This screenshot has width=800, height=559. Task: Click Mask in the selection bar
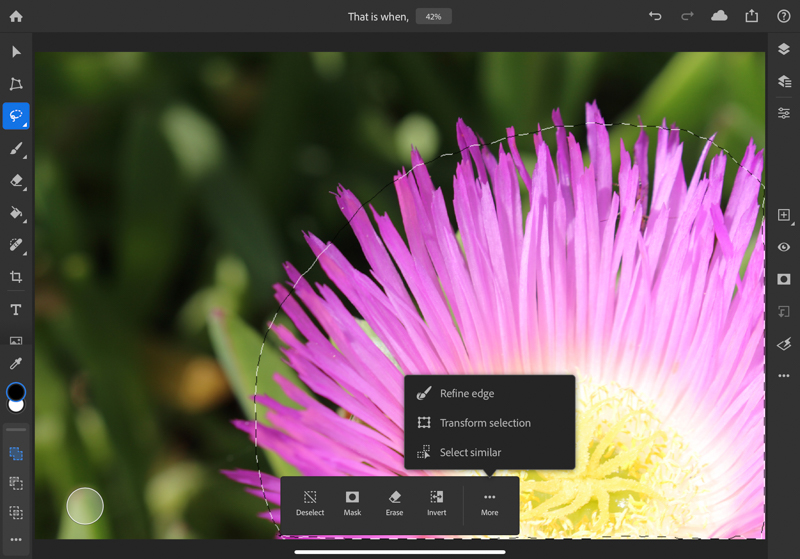tap(352, 503)
